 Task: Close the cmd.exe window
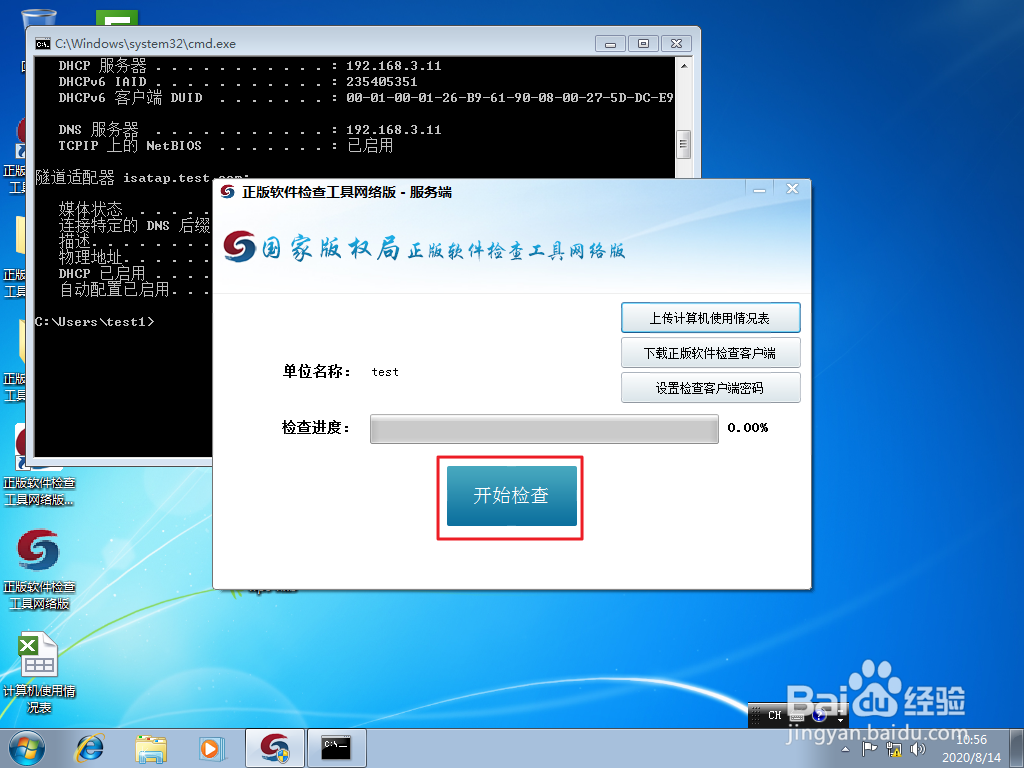[x=677, y=44]
